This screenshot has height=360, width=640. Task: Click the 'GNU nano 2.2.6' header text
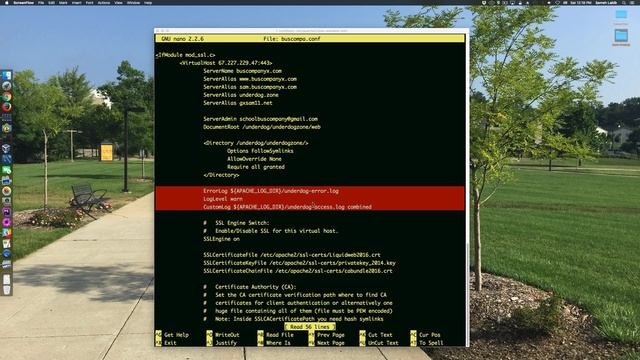[x=182, y=39]
